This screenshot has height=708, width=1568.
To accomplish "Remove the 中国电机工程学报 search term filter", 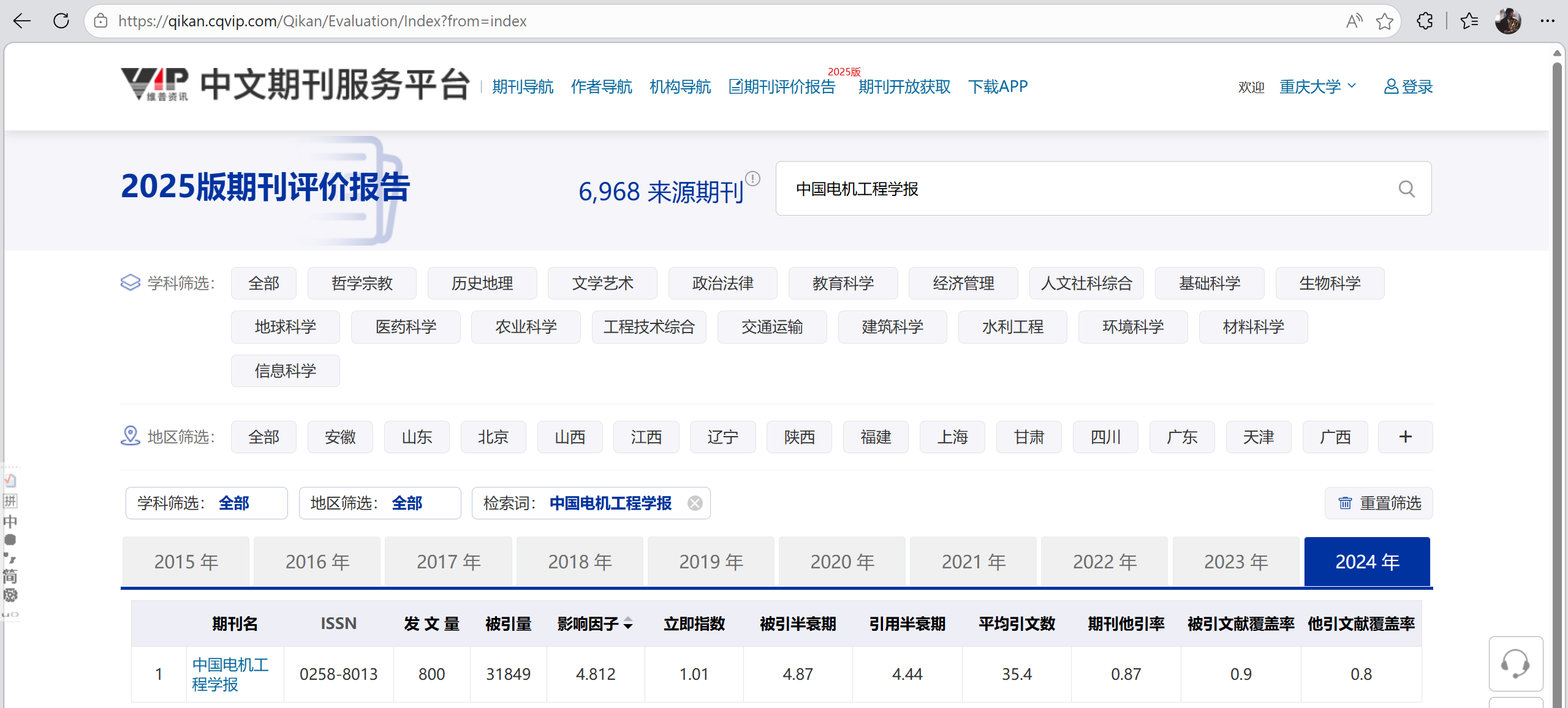I will tap(695, 503).
